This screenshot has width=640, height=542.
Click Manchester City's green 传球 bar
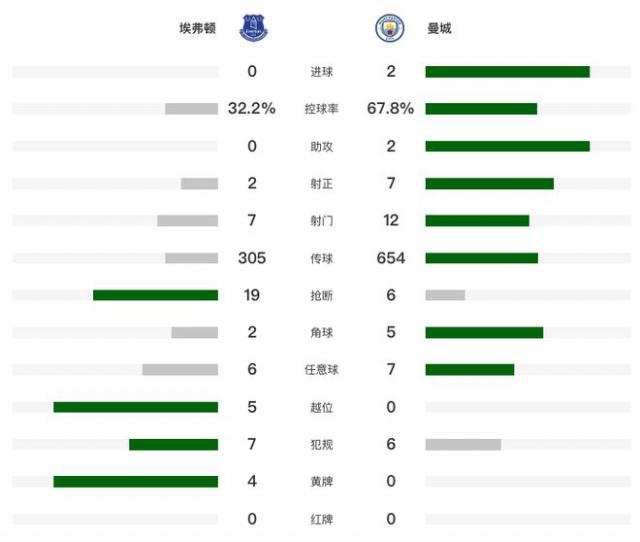click(481, 258)
